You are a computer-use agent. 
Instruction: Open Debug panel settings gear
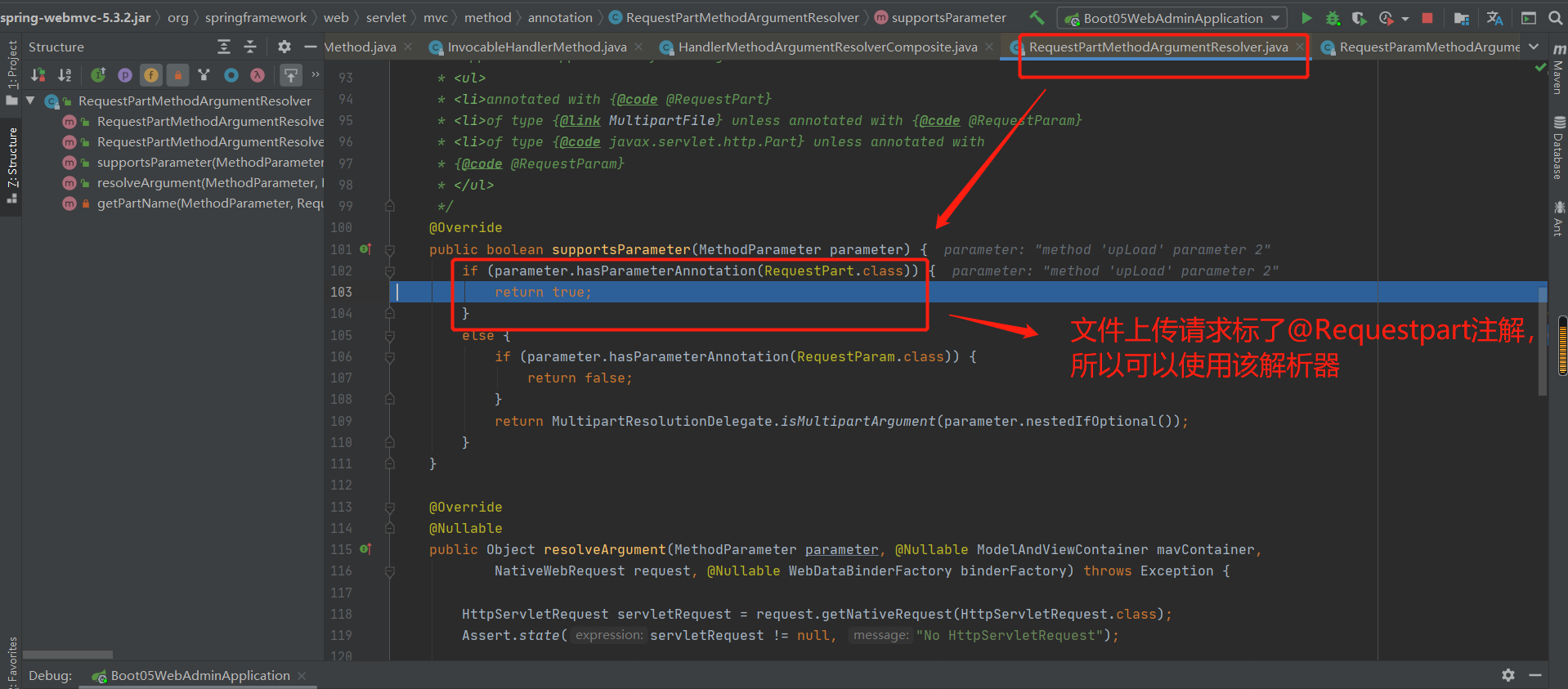1508,675
